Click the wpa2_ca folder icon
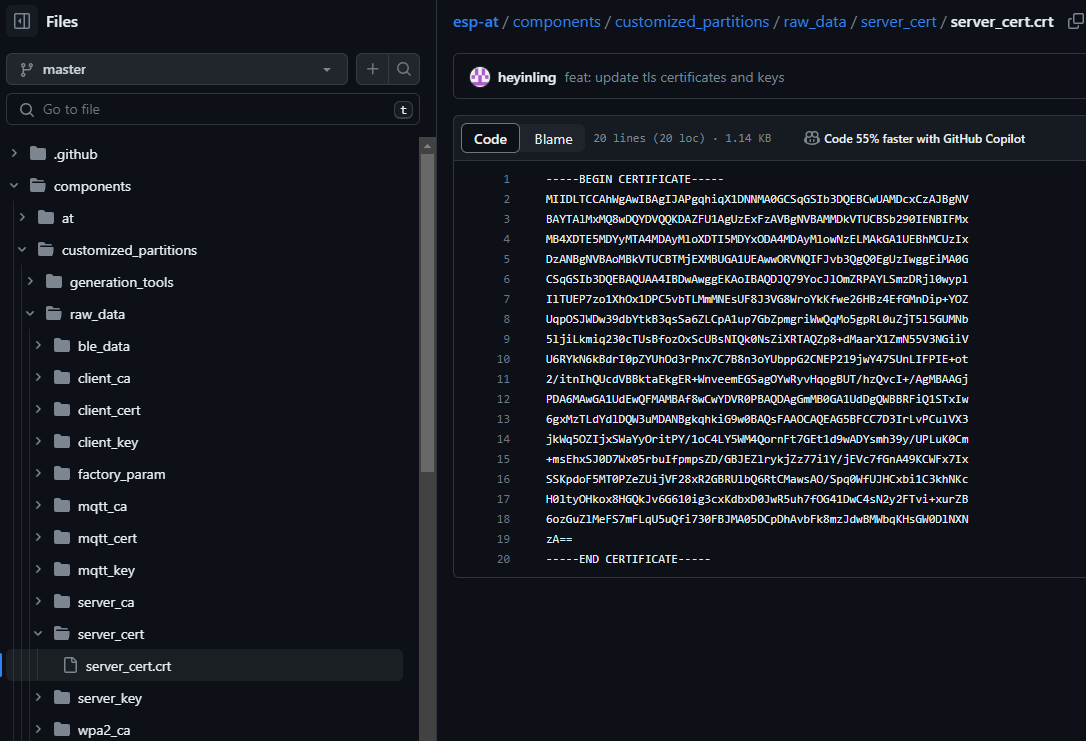1086x741 pixels. [x=62, y=729]
